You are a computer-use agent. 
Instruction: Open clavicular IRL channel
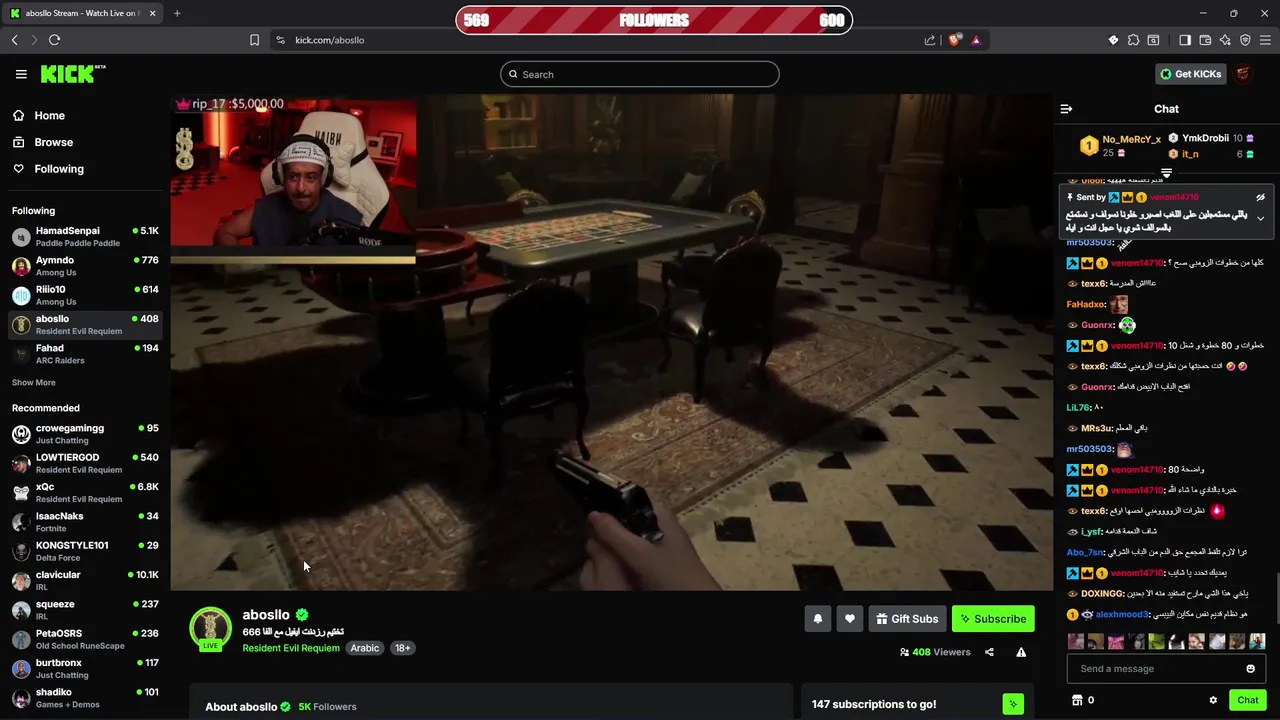tap(85, 580)
